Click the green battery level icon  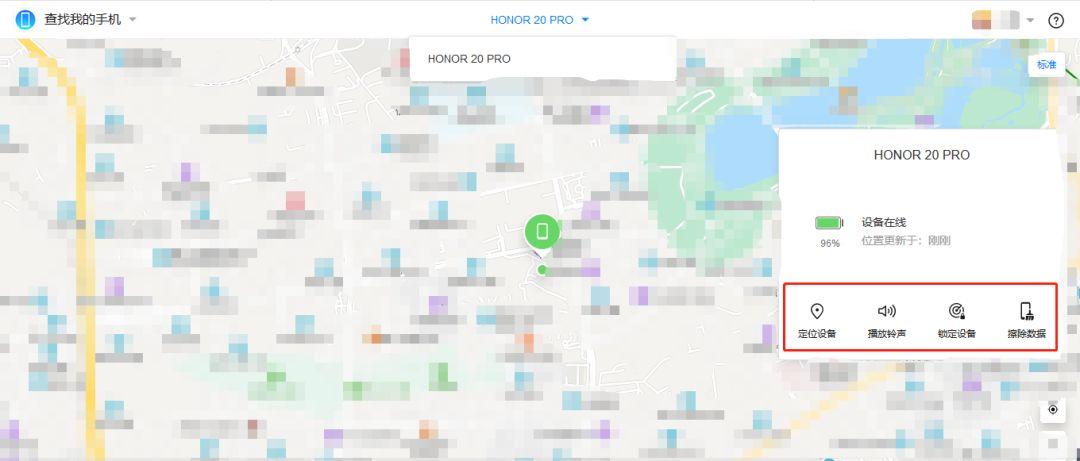coord(829,223)
